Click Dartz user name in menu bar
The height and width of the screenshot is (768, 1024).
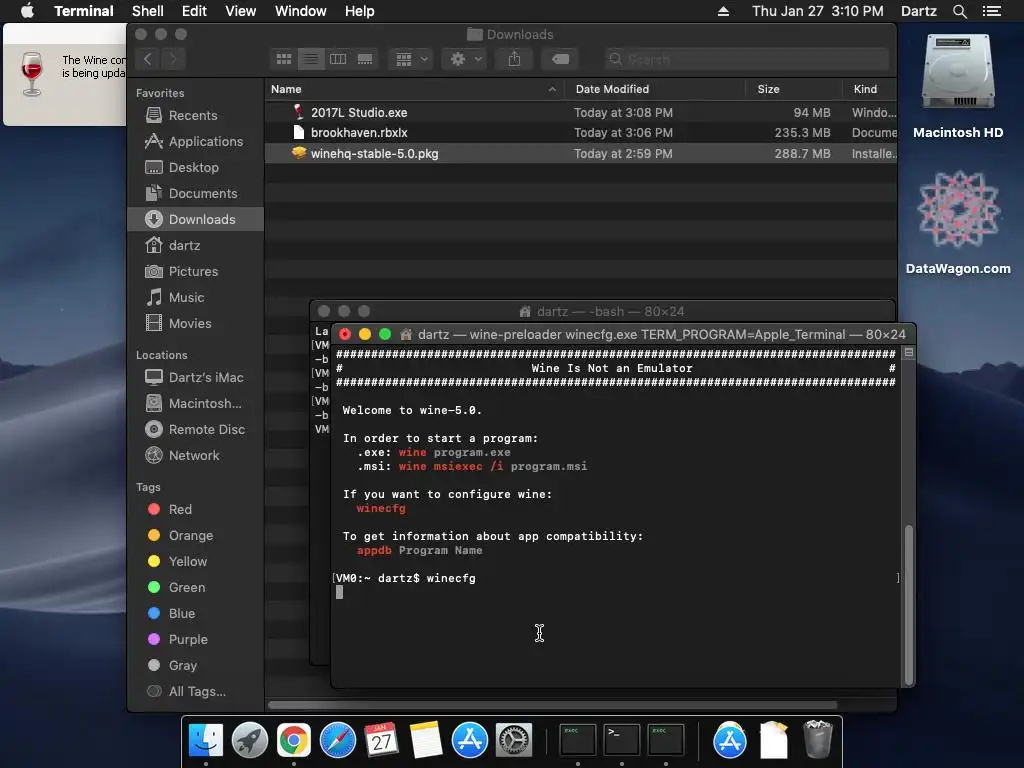[x=919, y=11]
